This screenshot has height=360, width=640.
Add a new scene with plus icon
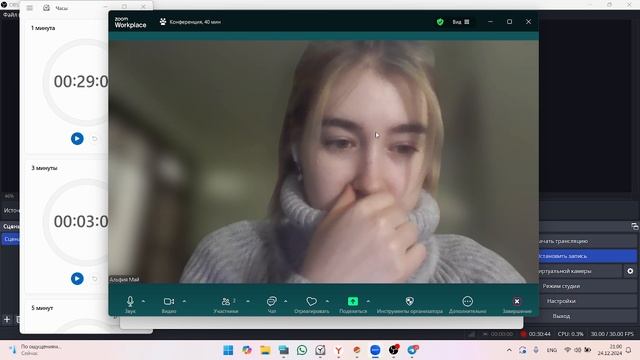click(7, 320)
